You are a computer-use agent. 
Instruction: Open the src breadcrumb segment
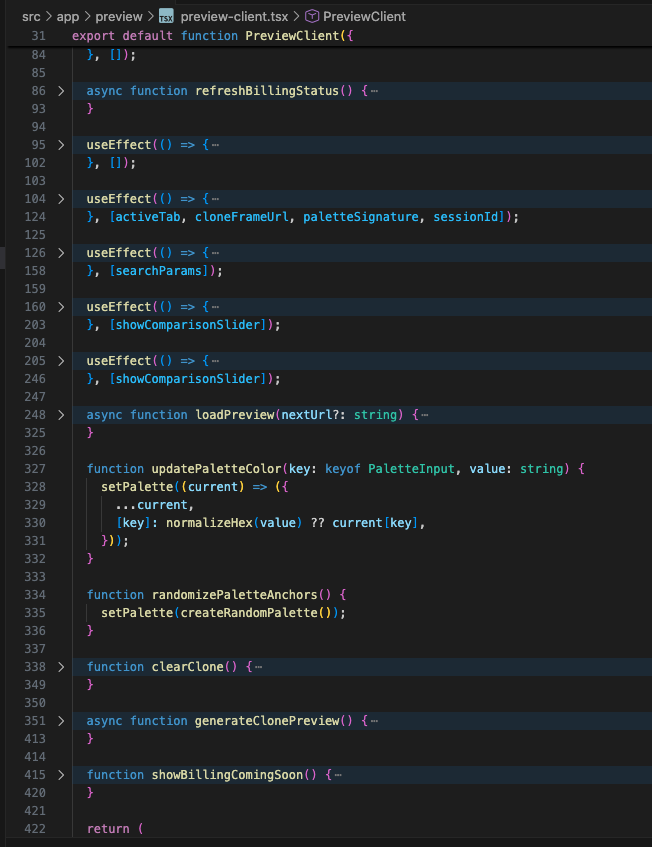31,17
